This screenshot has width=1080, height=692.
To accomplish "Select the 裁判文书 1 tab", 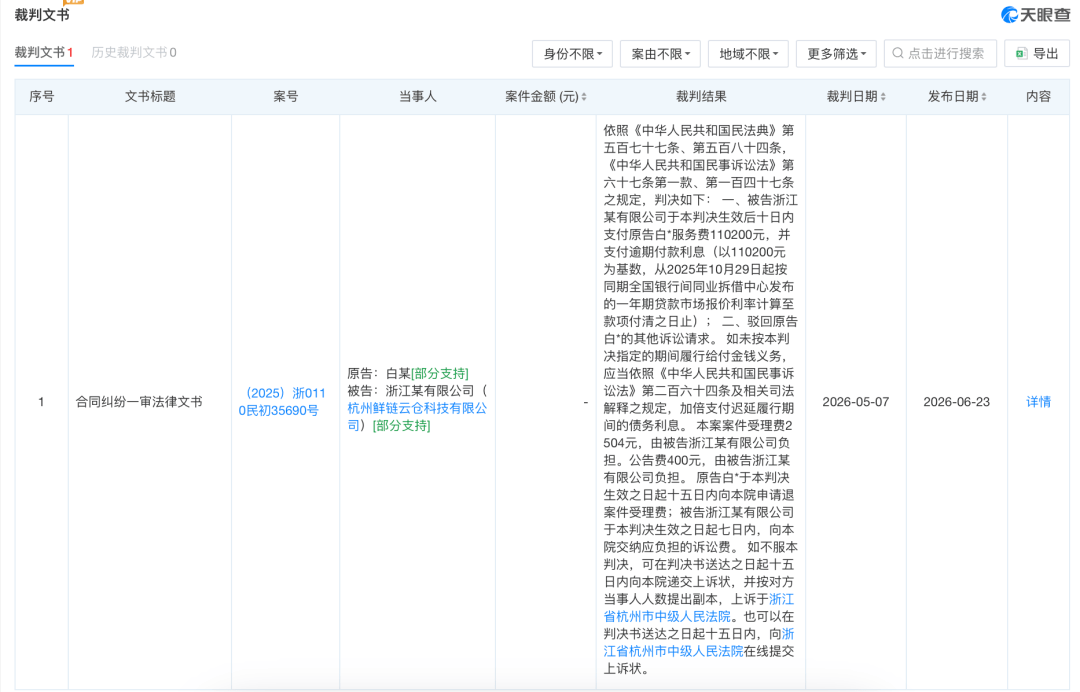I will click(x=44, y=53).
